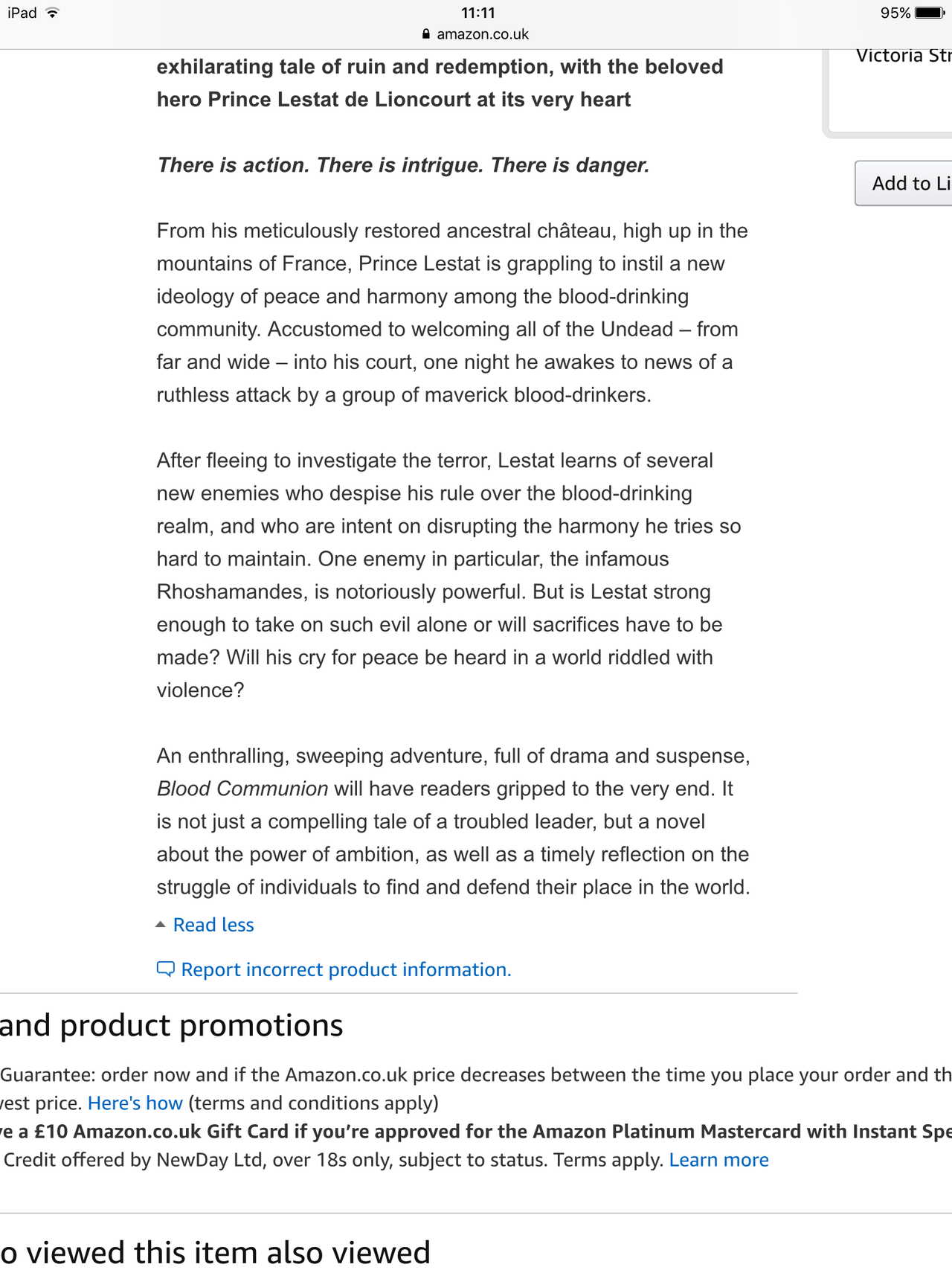Tap the 95% battery percentage
Viewport: 952px width, 1270px height.
(895, 13)
